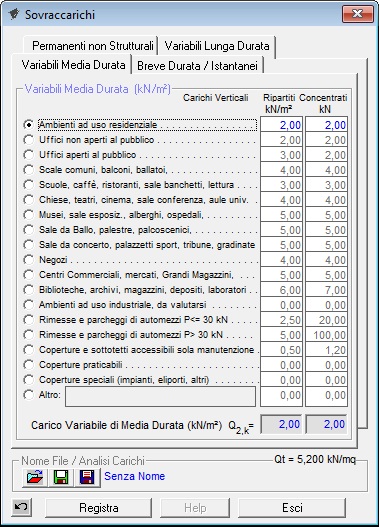The height and width of the screenshot is (527, 379).
Task: Click Ripartiti value for Negozi row
Action: point(282,260)
